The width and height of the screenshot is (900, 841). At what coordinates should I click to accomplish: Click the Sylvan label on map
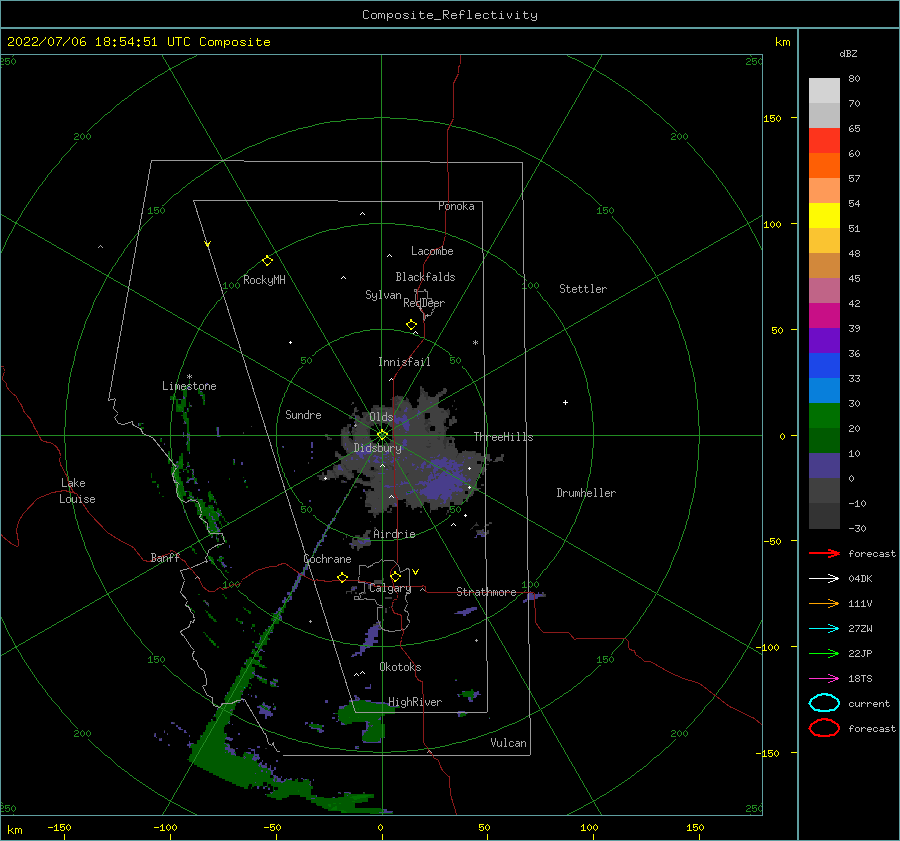383,295
